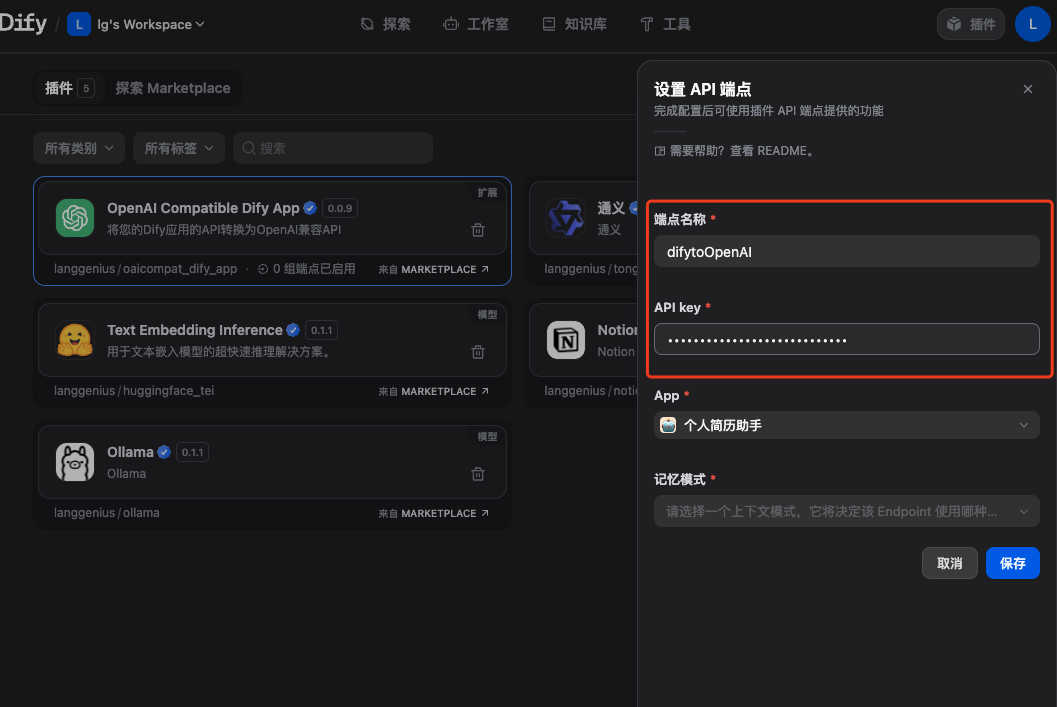Open the 知识库 nav item

575,25
